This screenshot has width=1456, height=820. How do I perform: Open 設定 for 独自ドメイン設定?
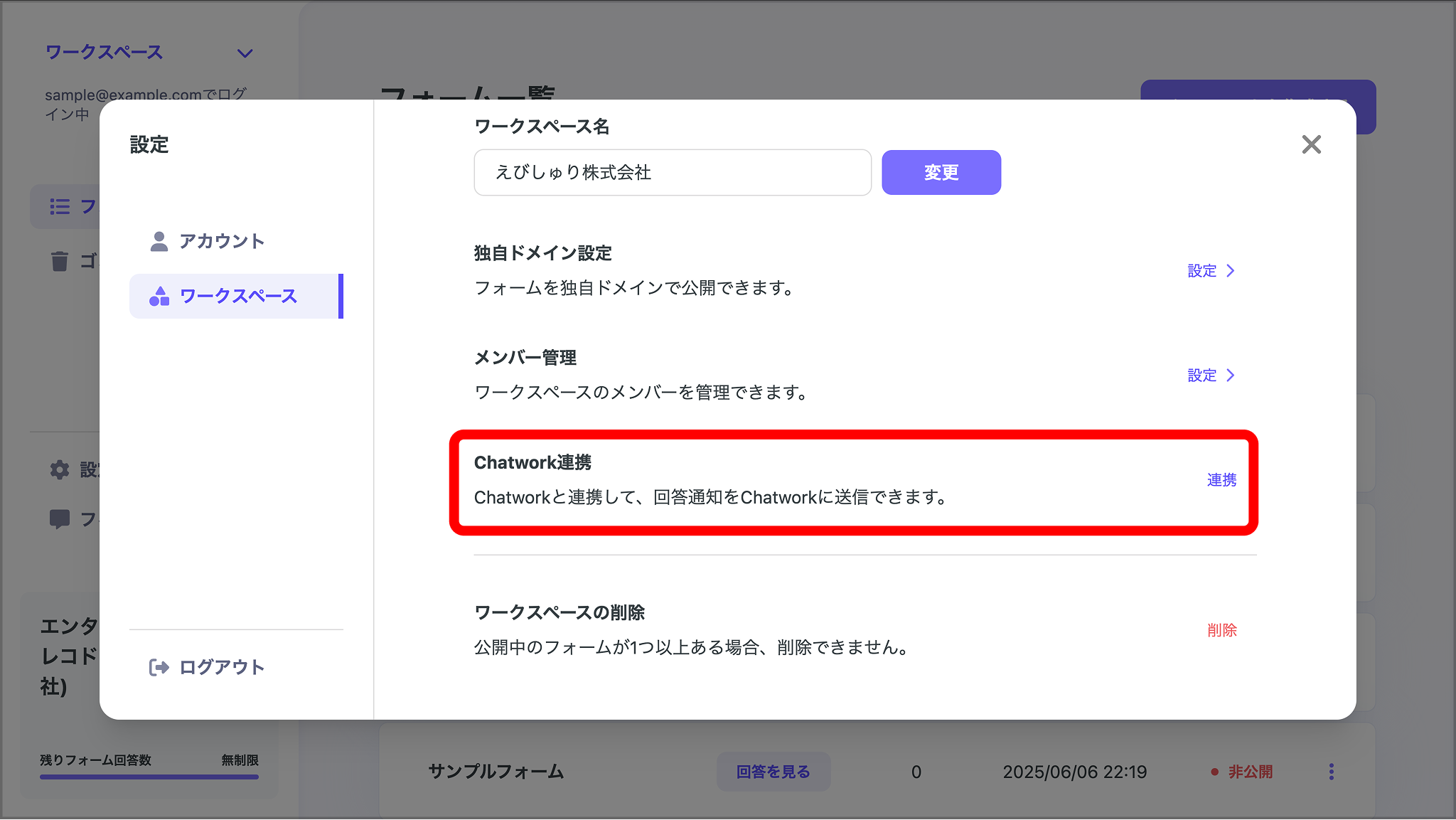pyautogui.click(x=1210, y=270)
